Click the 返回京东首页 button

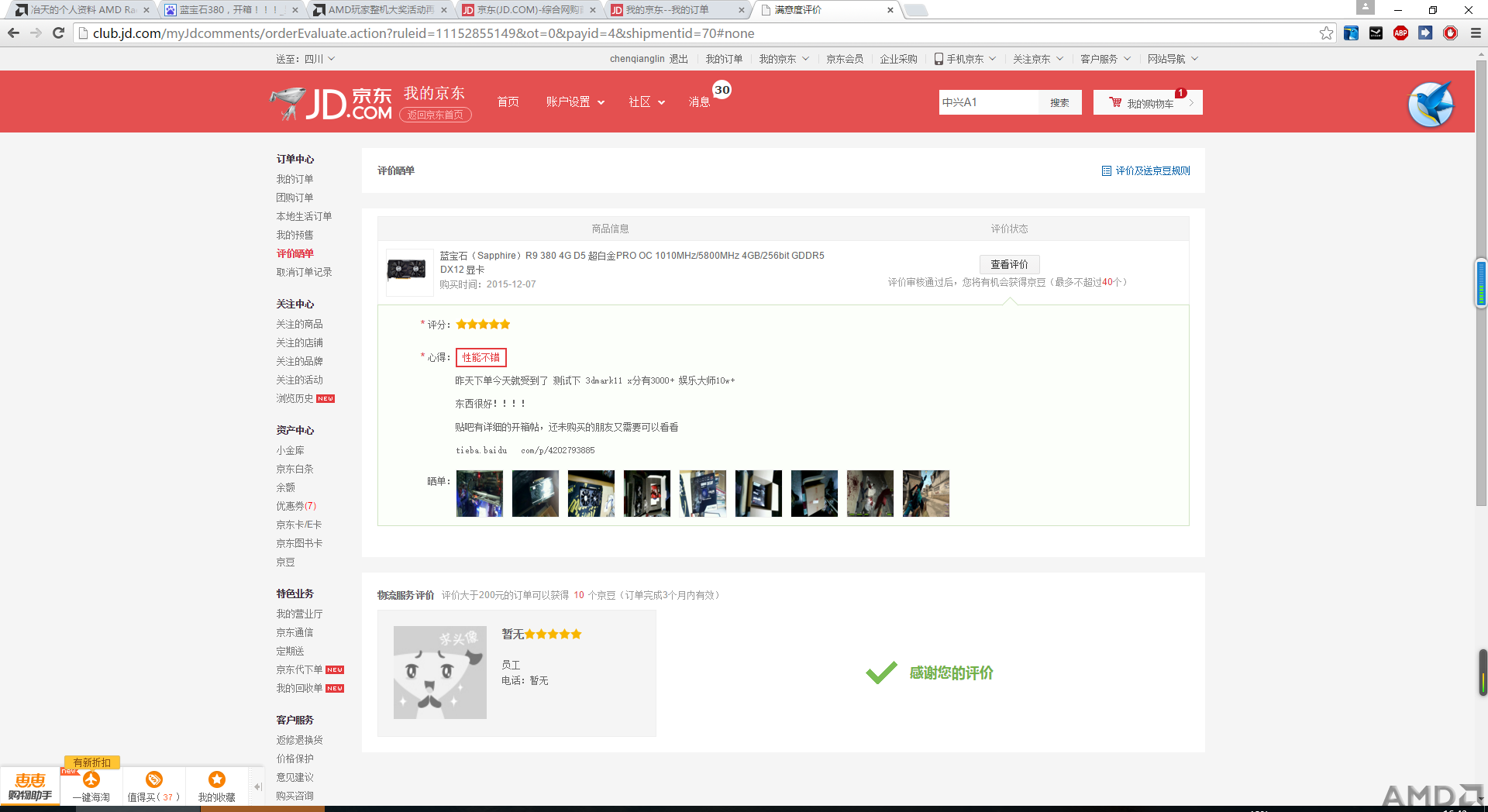pyautogui.click(x=436, y=115)
